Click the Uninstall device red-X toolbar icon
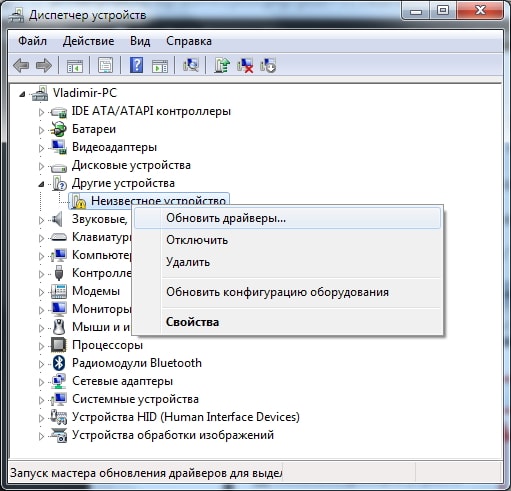The width and height of the screenshot is (511, 491). (245, 65)
